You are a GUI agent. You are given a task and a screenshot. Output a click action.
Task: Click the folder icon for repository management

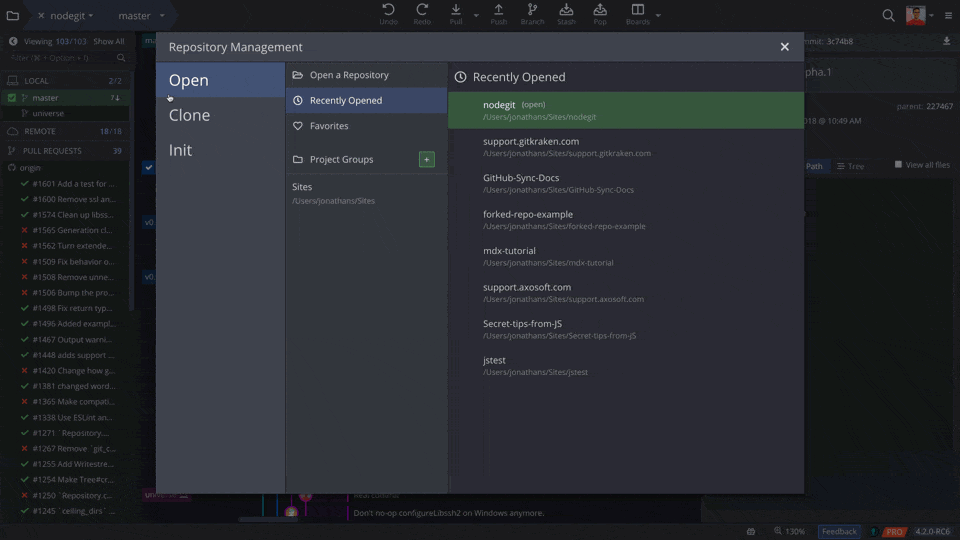[x=13, y=15]
